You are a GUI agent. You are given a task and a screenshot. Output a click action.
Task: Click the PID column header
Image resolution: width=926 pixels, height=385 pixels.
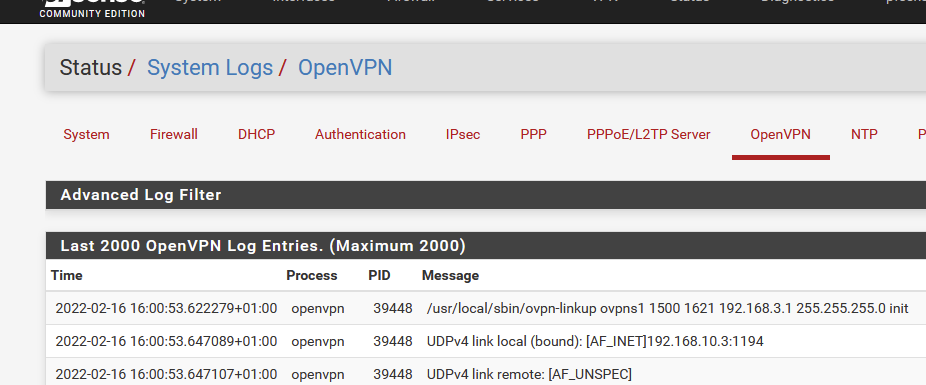click(x=379, y=275)
